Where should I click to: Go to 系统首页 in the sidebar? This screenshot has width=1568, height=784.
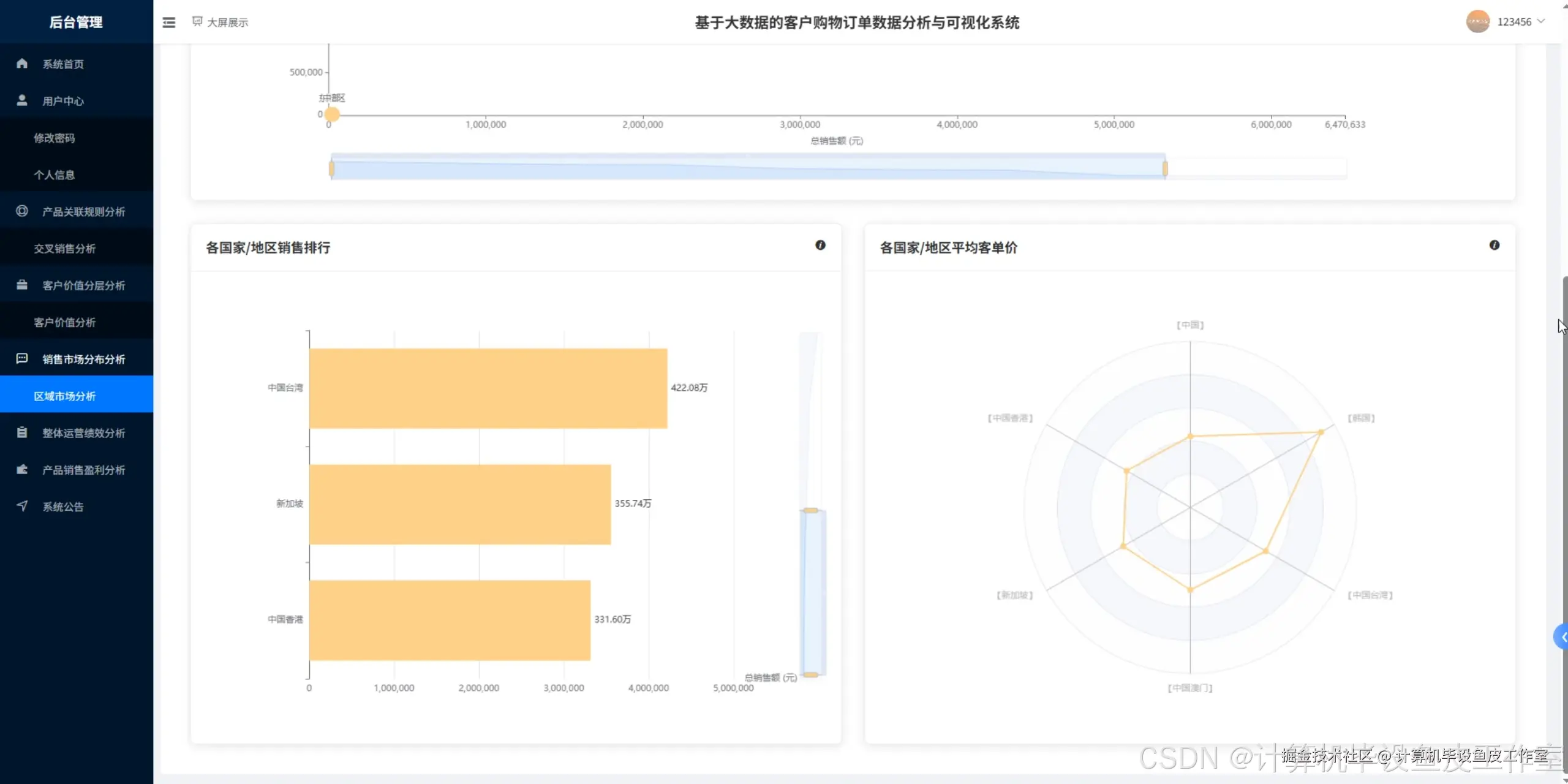coord(63,64)
